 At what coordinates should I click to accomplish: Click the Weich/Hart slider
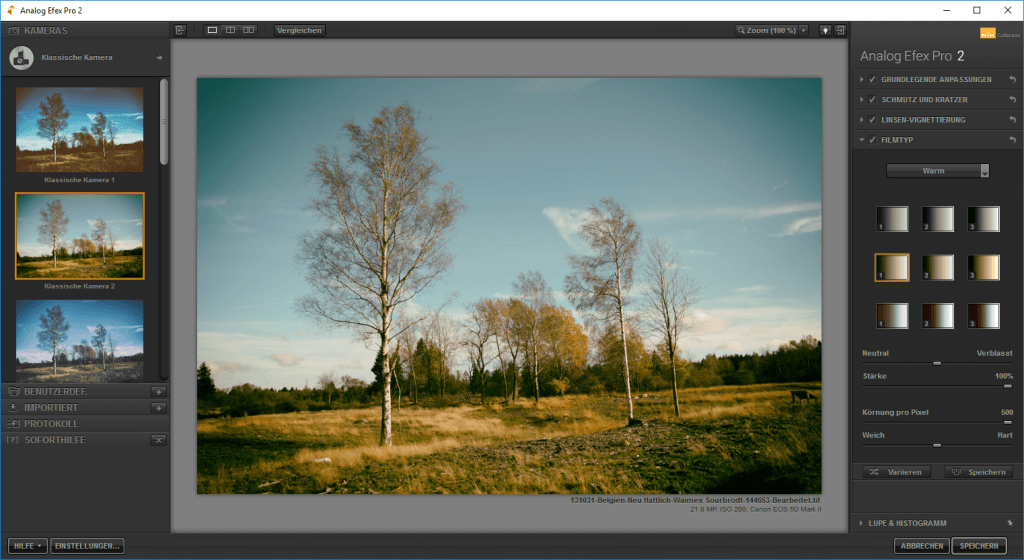[x=937, y=445]
